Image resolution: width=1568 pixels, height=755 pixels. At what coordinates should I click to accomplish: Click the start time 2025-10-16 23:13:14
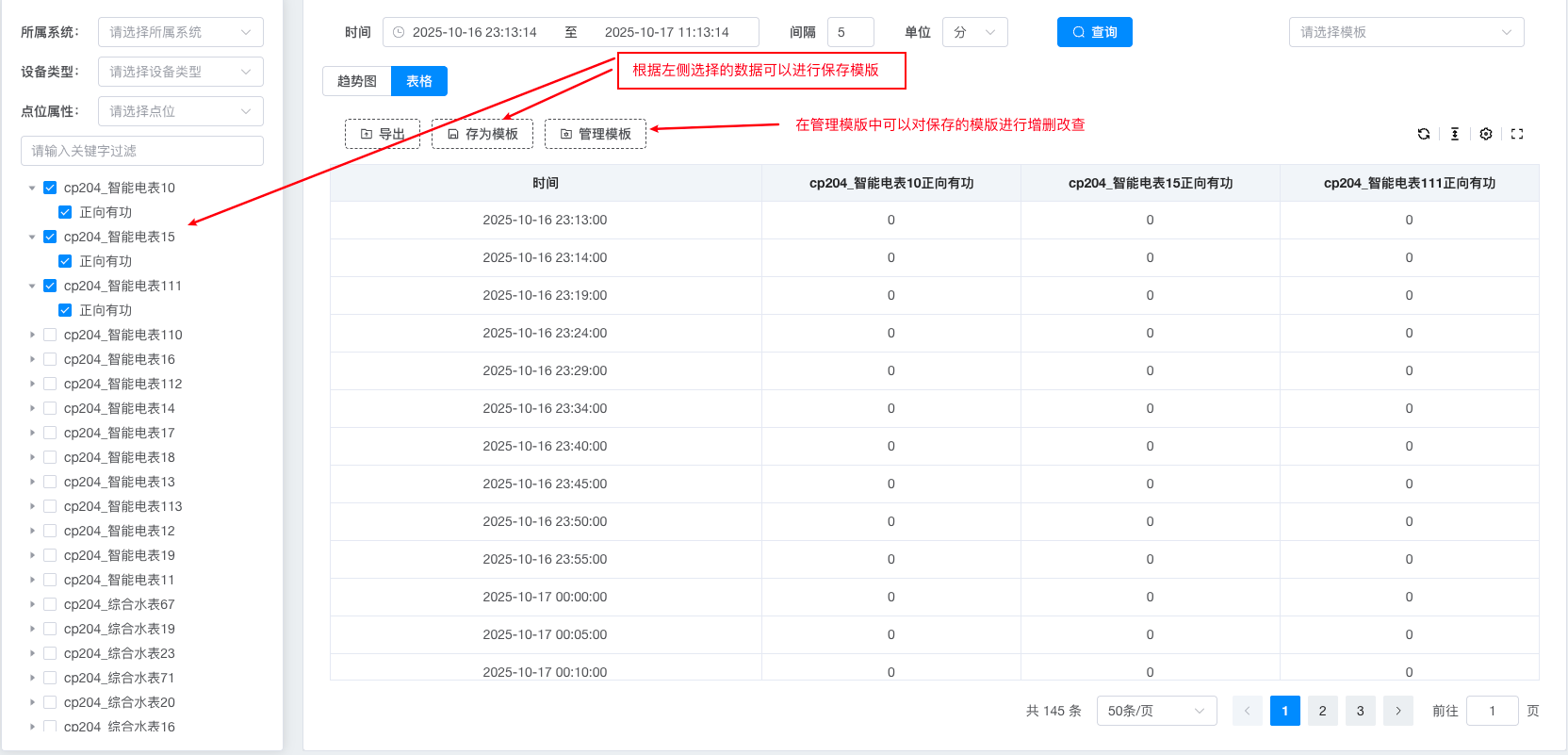[x=475, y=32]
